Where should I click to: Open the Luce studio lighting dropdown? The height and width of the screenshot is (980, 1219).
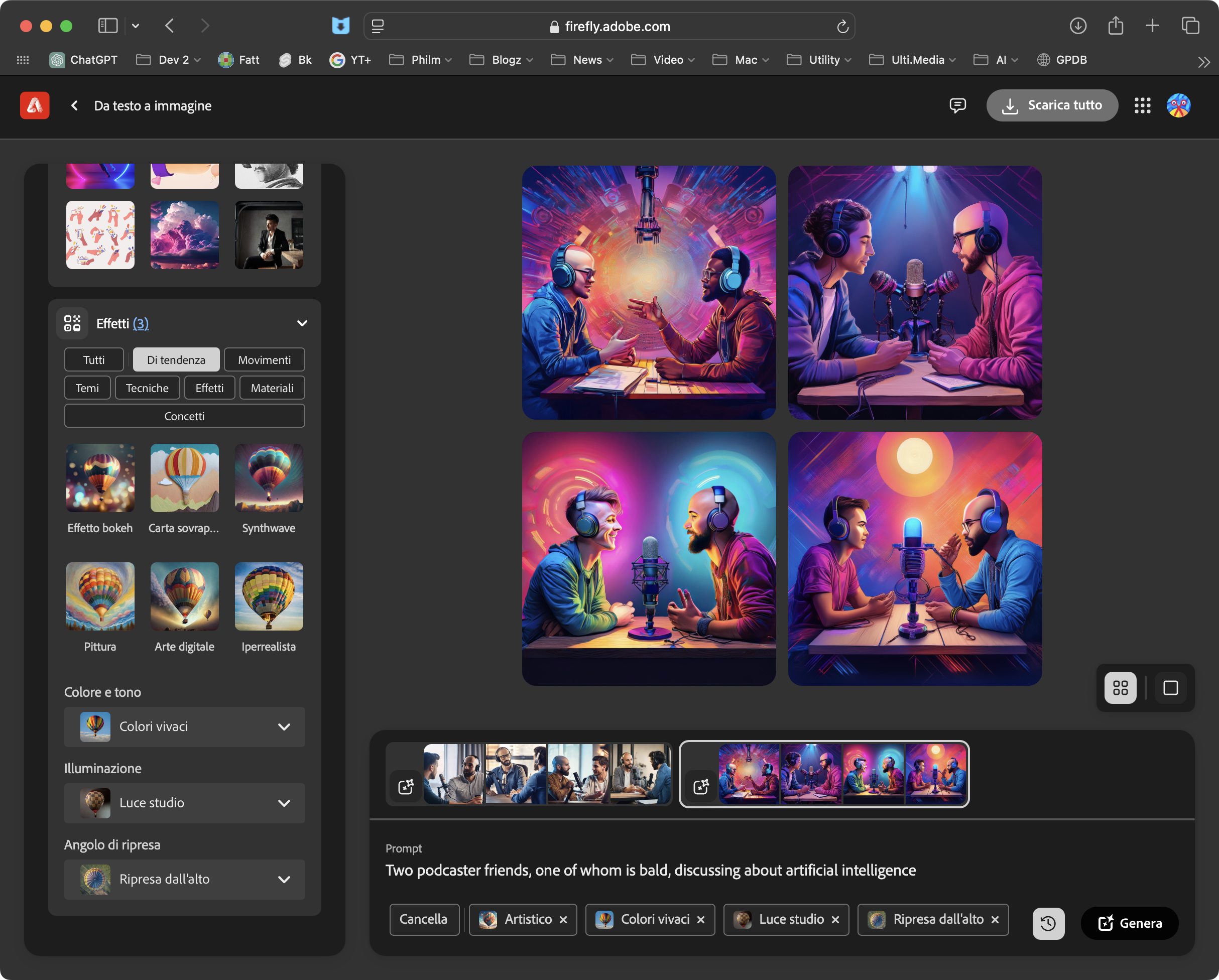(x=184, y=803)
